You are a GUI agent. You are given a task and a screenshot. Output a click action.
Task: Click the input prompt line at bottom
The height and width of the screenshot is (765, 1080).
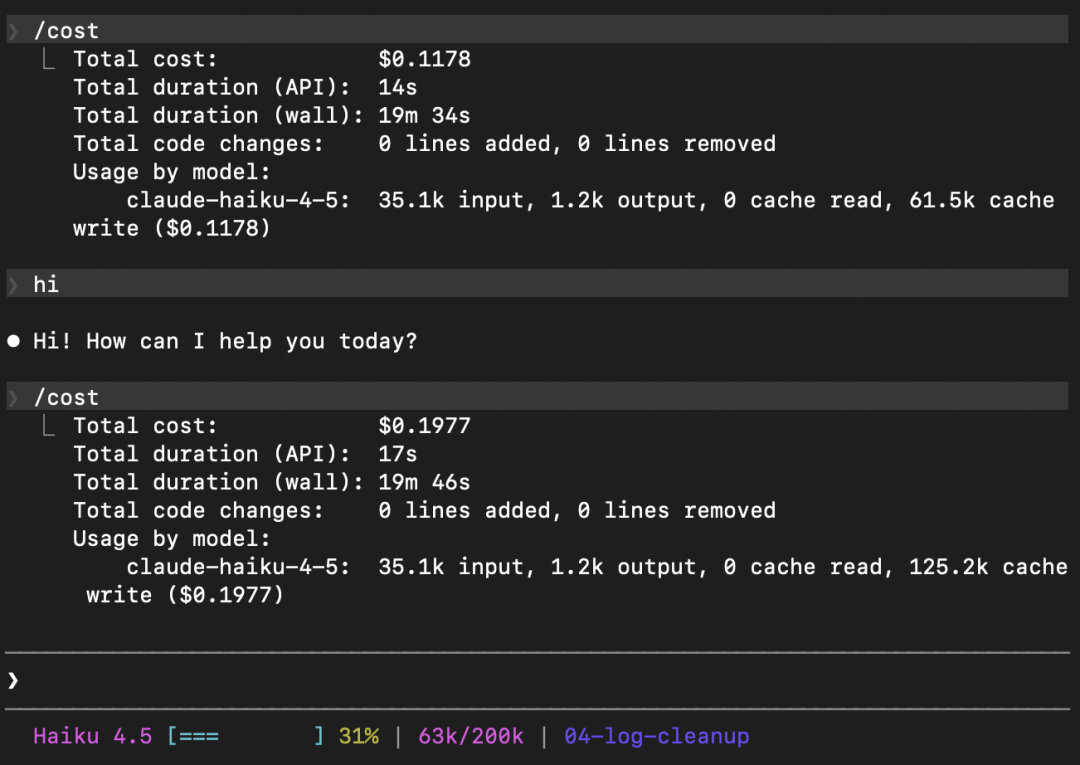(537, 680)
